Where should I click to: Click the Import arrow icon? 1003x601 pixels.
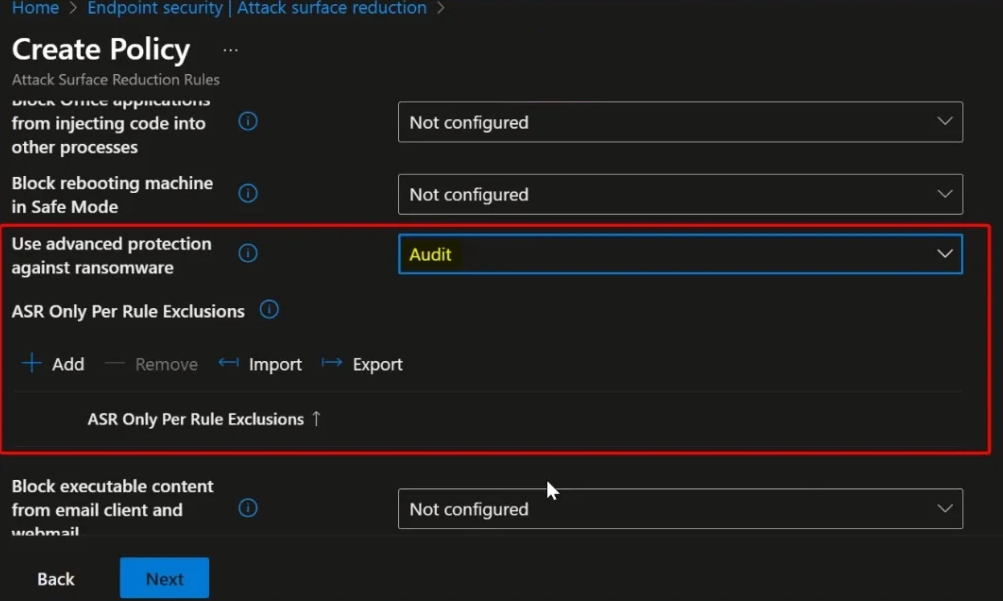(228, 363)
